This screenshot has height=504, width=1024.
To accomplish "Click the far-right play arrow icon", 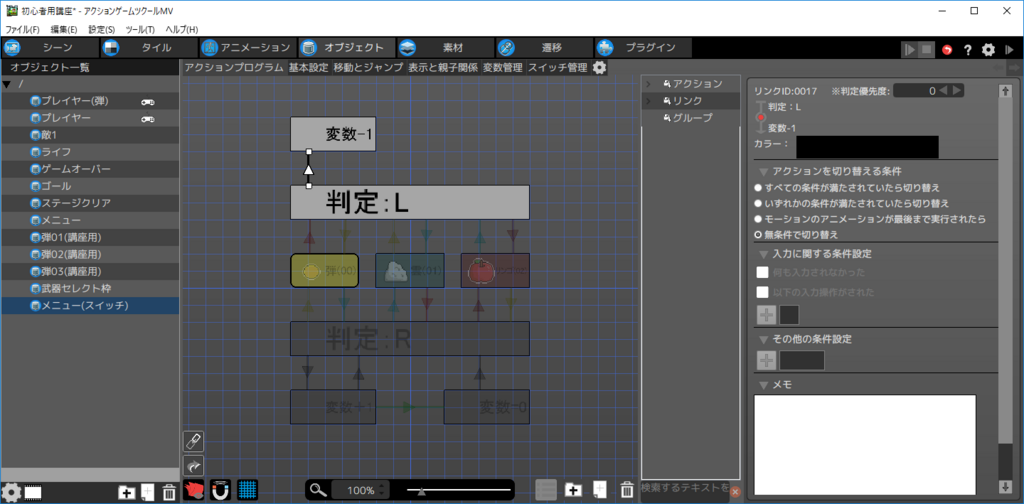I will click(1010, 50).
